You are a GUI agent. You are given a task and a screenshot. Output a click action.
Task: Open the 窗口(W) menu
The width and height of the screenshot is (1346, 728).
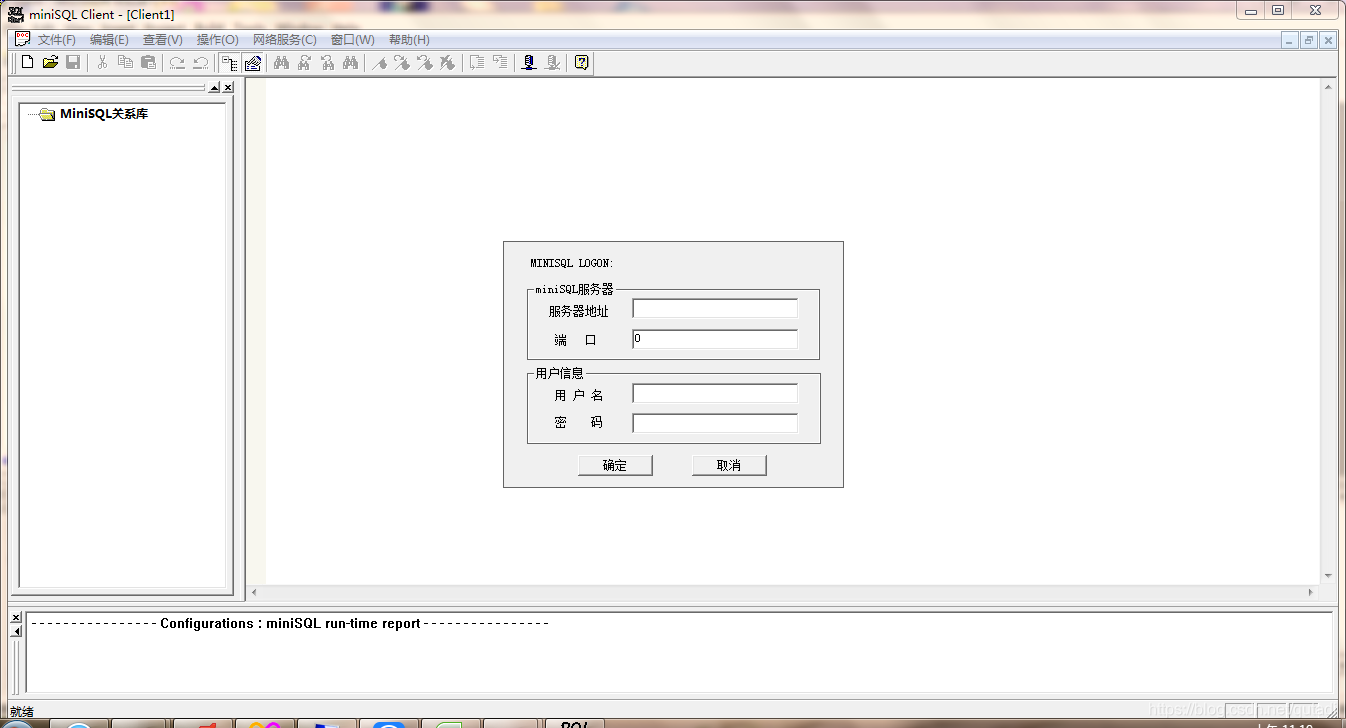353,40
